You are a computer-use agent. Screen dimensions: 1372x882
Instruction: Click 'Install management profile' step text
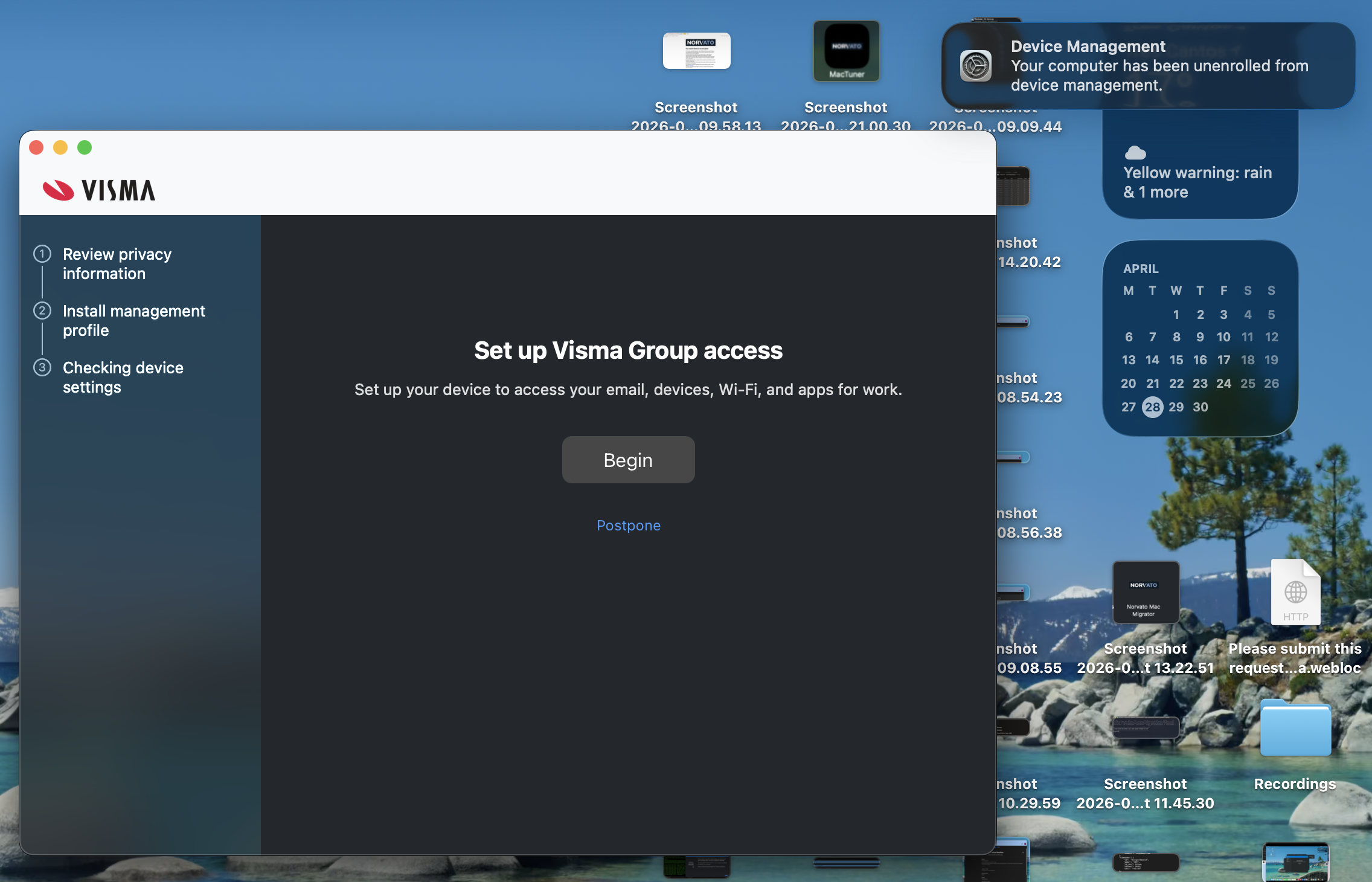pos(134,321)
